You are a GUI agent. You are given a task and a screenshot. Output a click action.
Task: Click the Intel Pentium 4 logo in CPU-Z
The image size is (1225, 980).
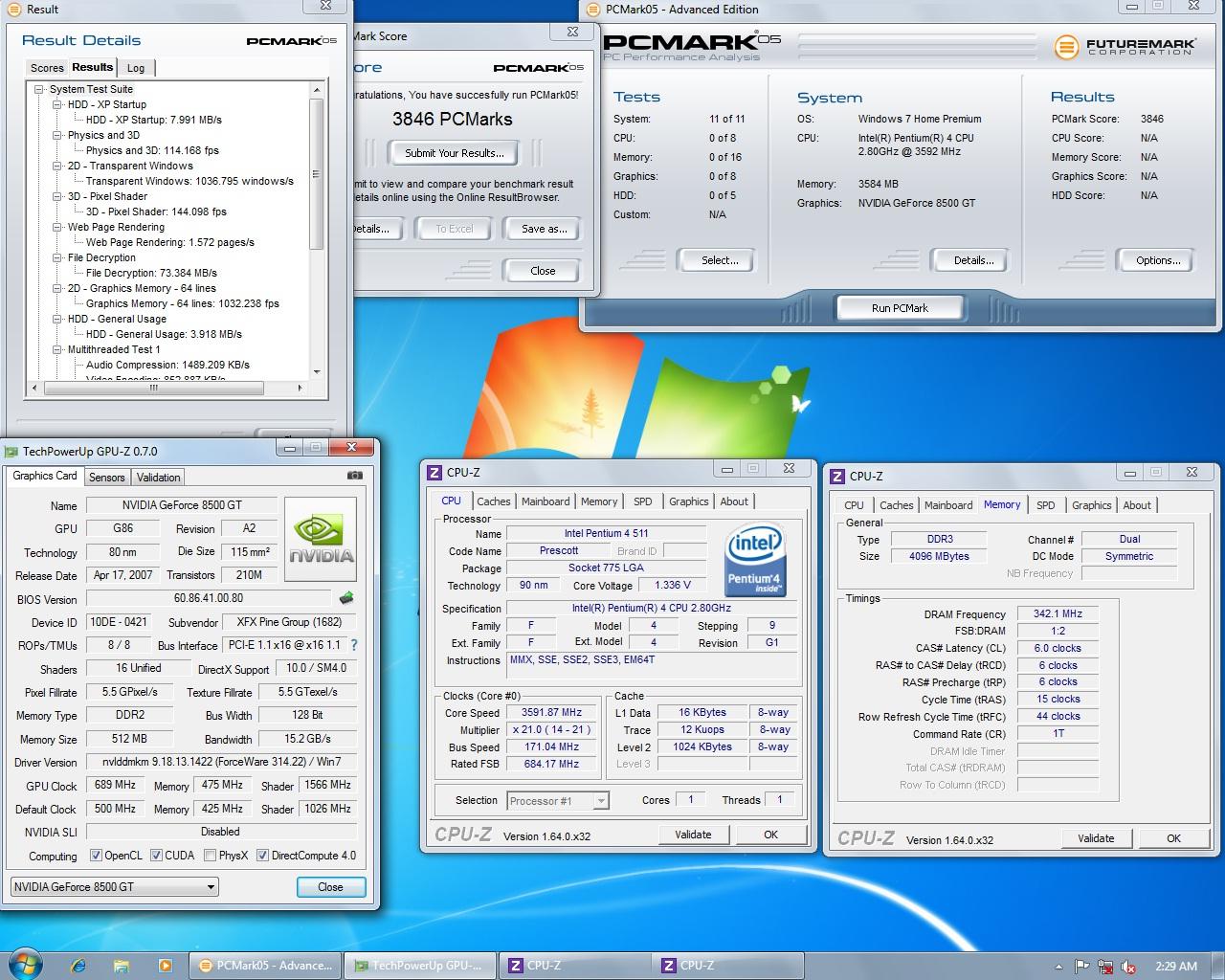point(756,560)
